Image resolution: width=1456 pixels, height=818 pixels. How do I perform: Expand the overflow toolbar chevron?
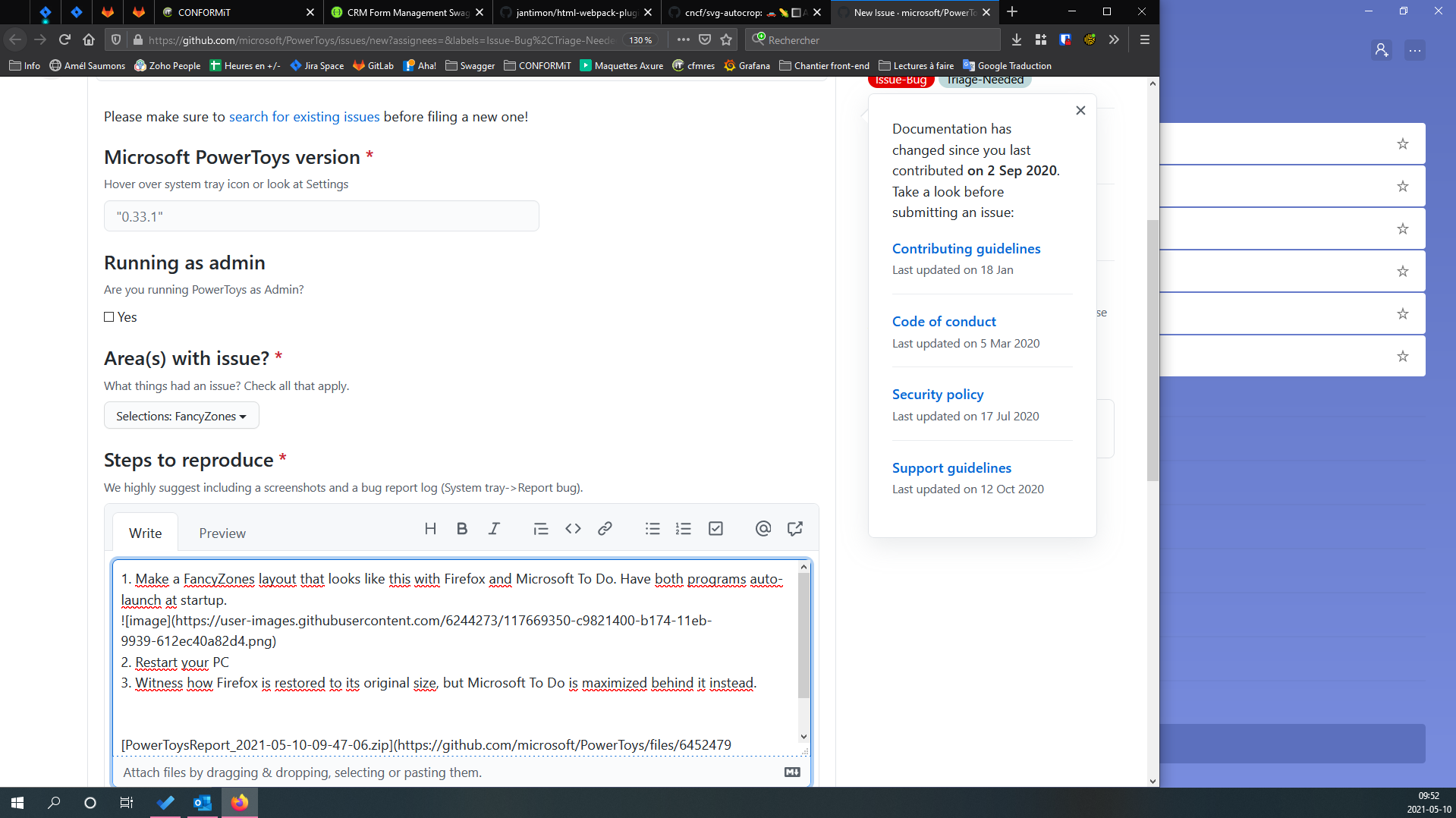pos(1114,39)
